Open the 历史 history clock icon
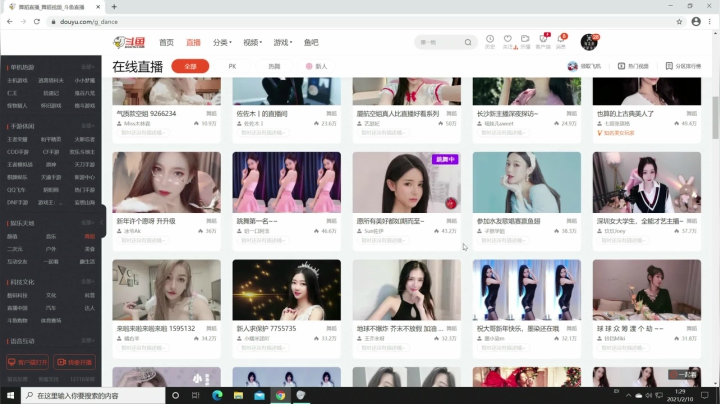 point(490,41)
